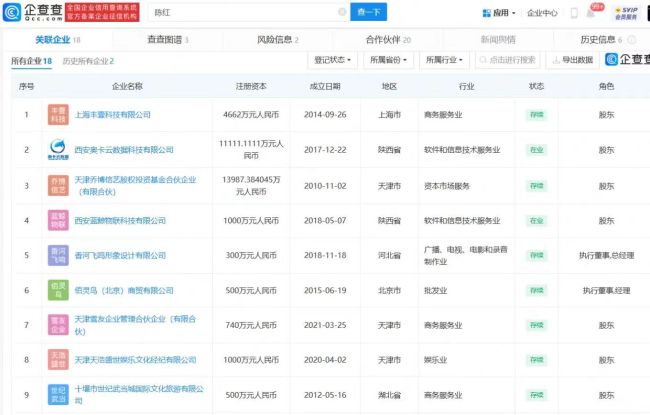Viewport: 650px width, 415px height.
Task: Open the notifications bell icon
Action: pos(591,13)
